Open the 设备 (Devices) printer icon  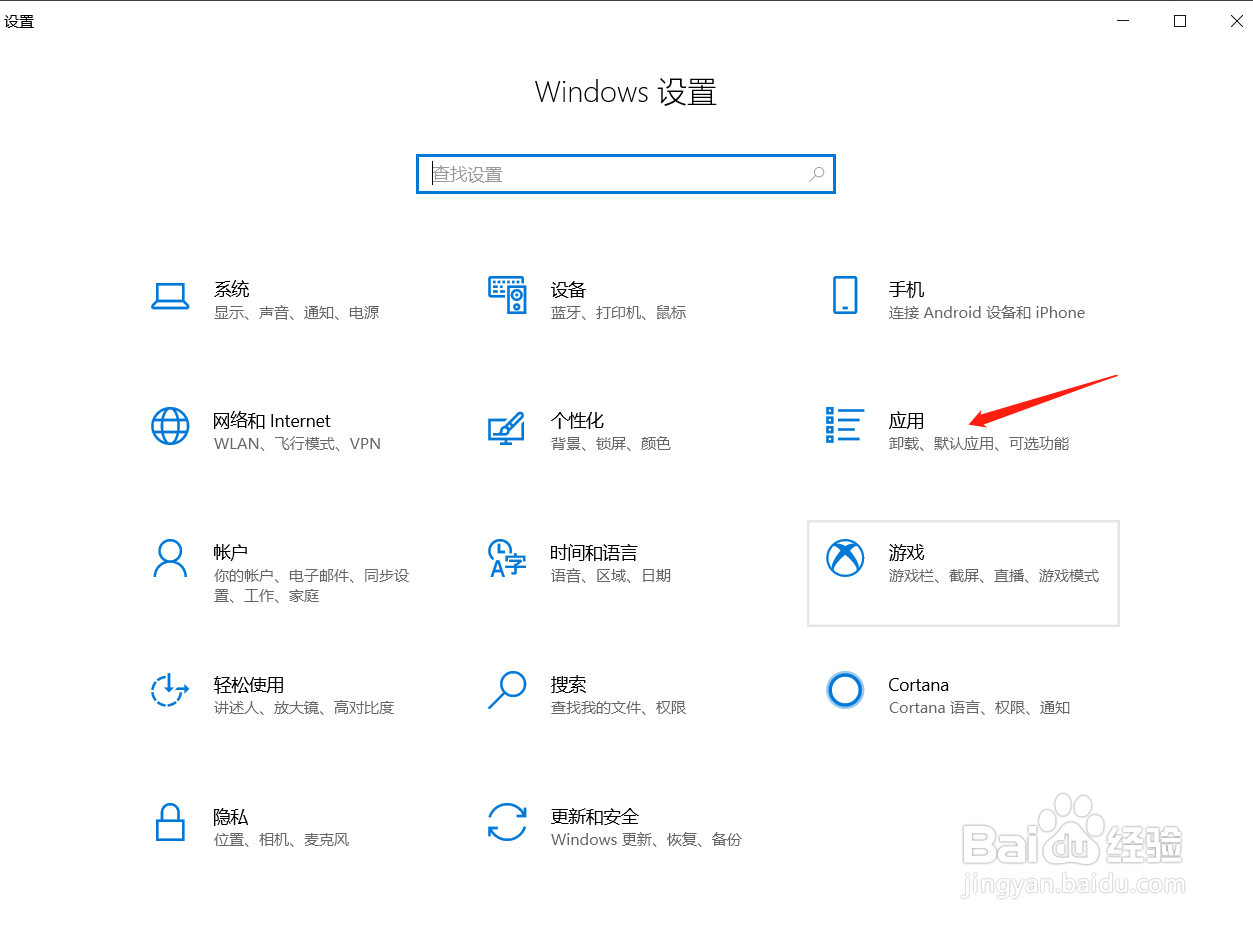pyautogui.click(x=507, y=296)
